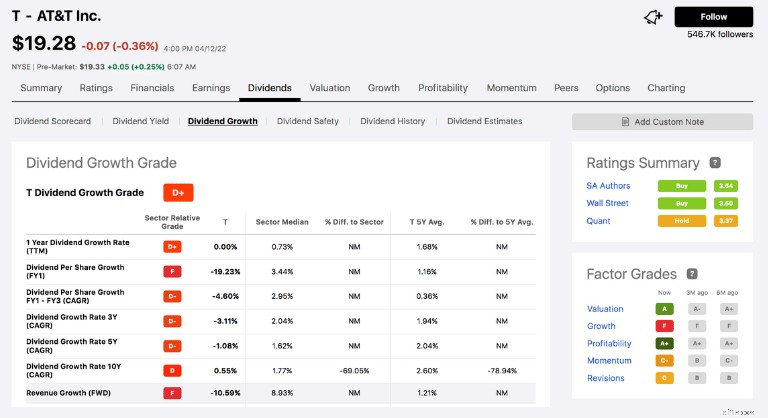Click grade badge for Dividend Growth Rate 10Y
768x418 pixels.
tap(172, 370)
